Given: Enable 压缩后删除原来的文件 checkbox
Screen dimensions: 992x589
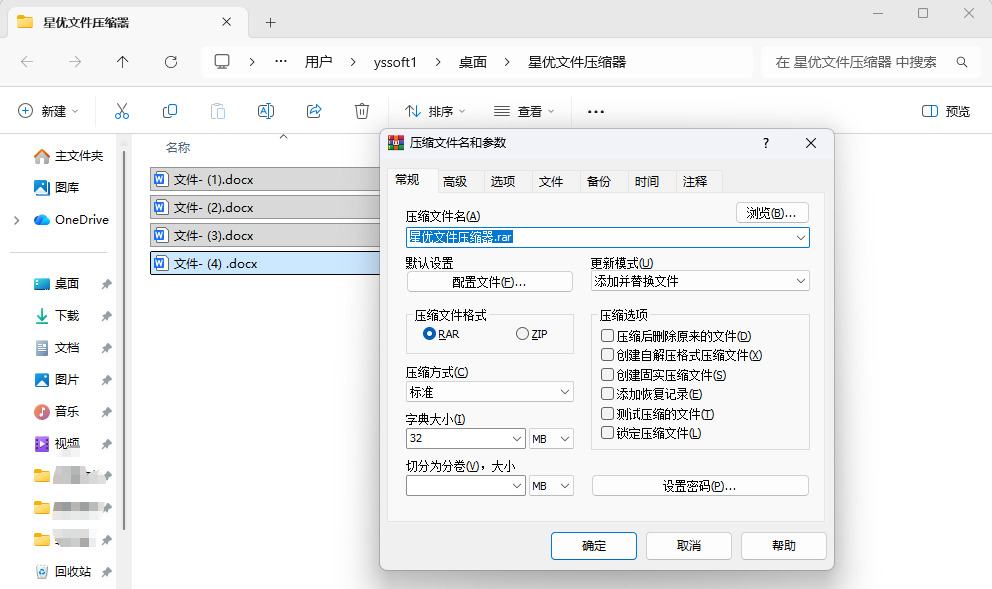Looking at the screenshot, I should point(607,335).
